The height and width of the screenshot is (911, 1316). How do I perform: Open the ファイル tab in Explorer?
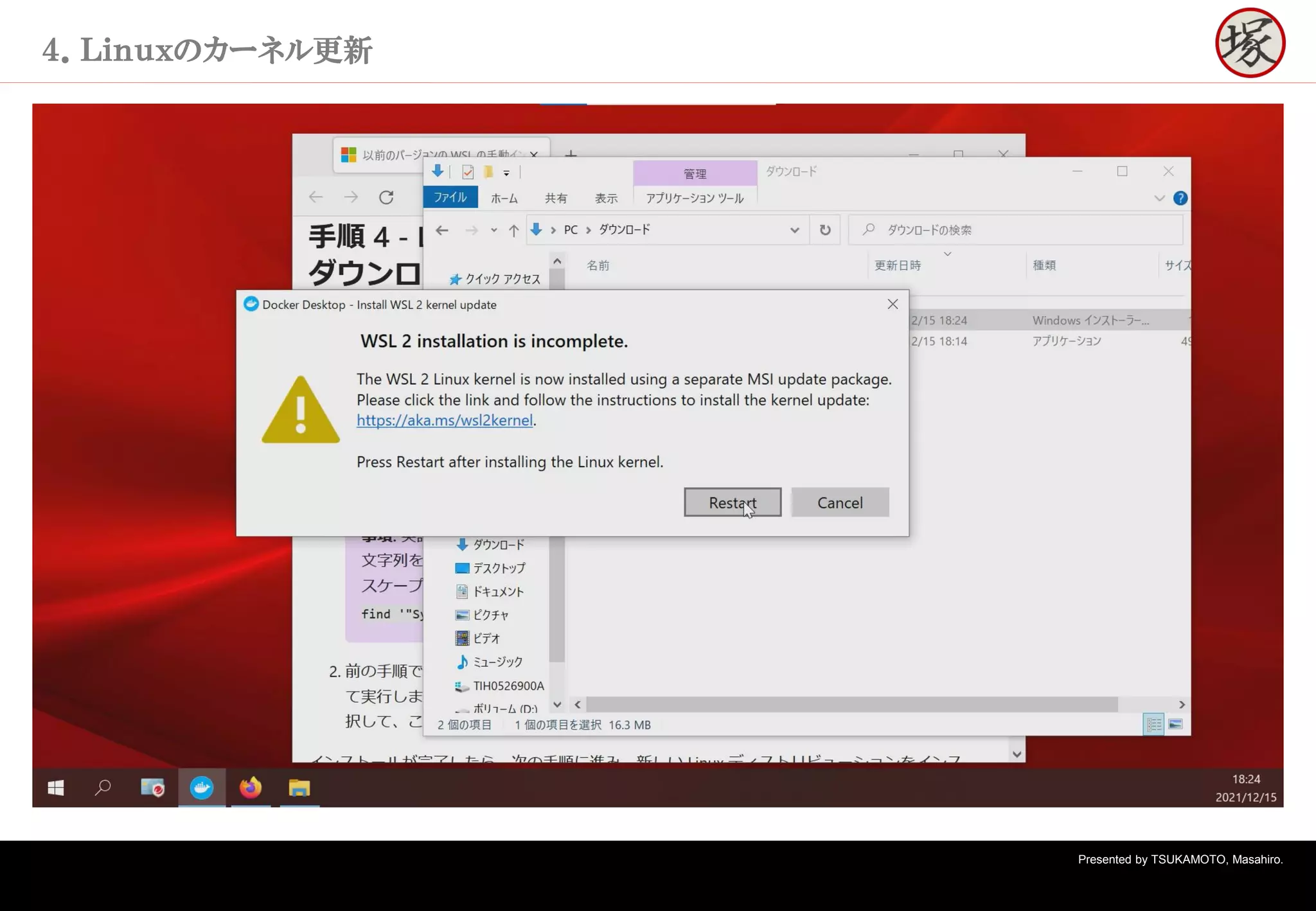[x=450, y=197]
